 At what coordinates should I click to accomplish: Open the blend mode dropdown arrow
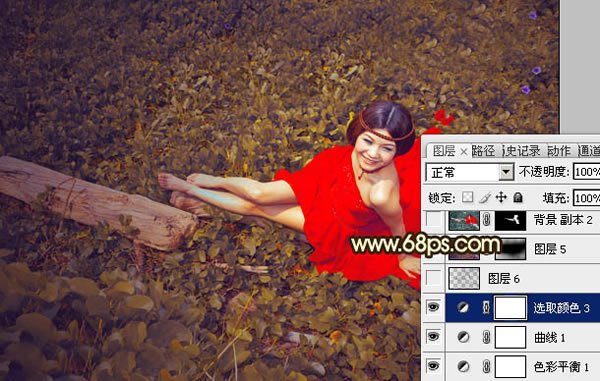coord(506,172)
